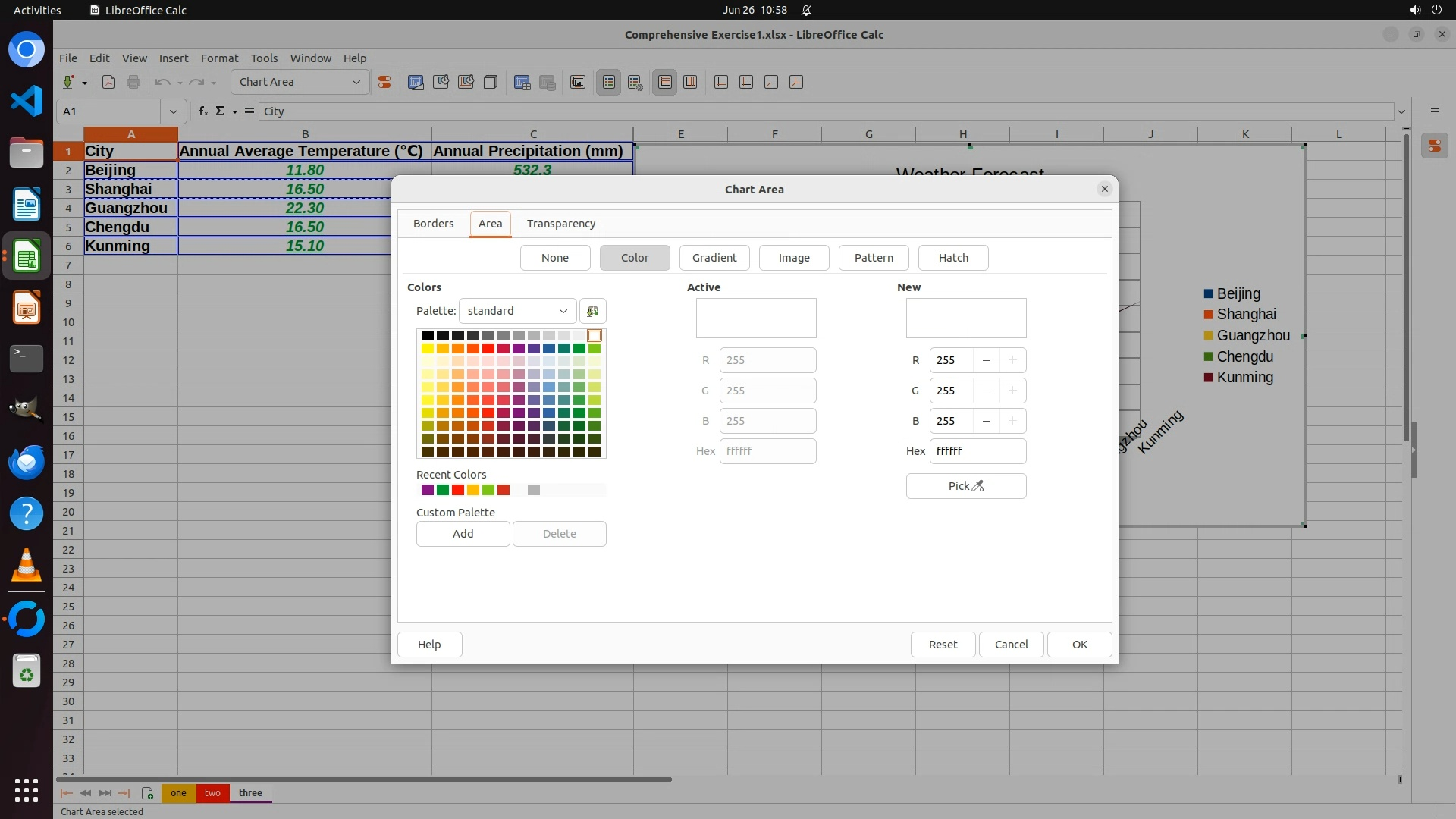
Task: Switch to the Transparency tab
Action: pos(561,224)
